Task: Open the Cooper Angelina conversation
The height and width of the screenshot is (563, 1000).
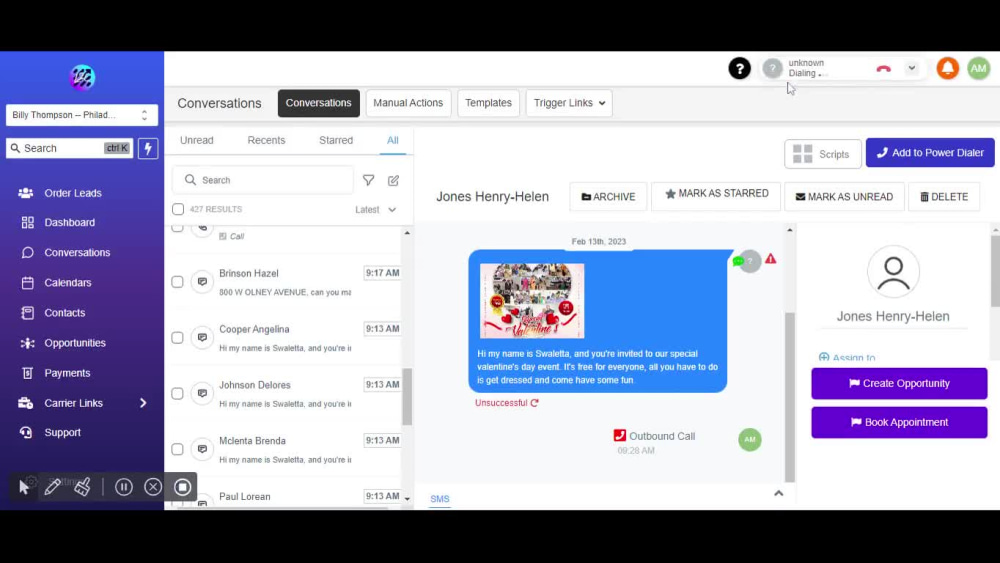Action: (x=284, y=338)
